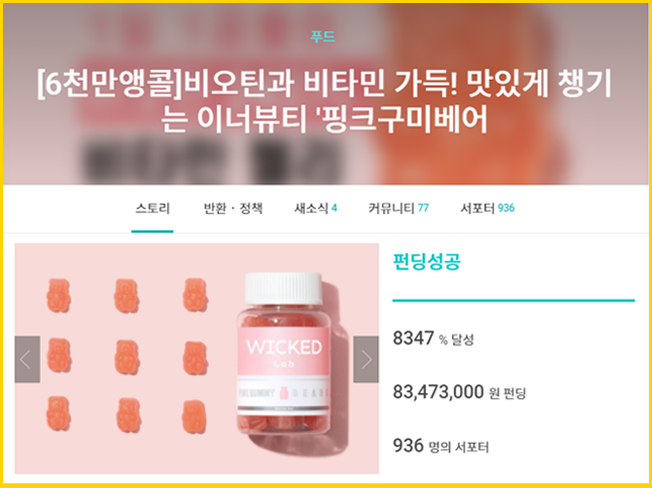This screenshot has height=488, width=652.
Task: Click the 936 명의 서포터 count
Action: tap(441, 446)
